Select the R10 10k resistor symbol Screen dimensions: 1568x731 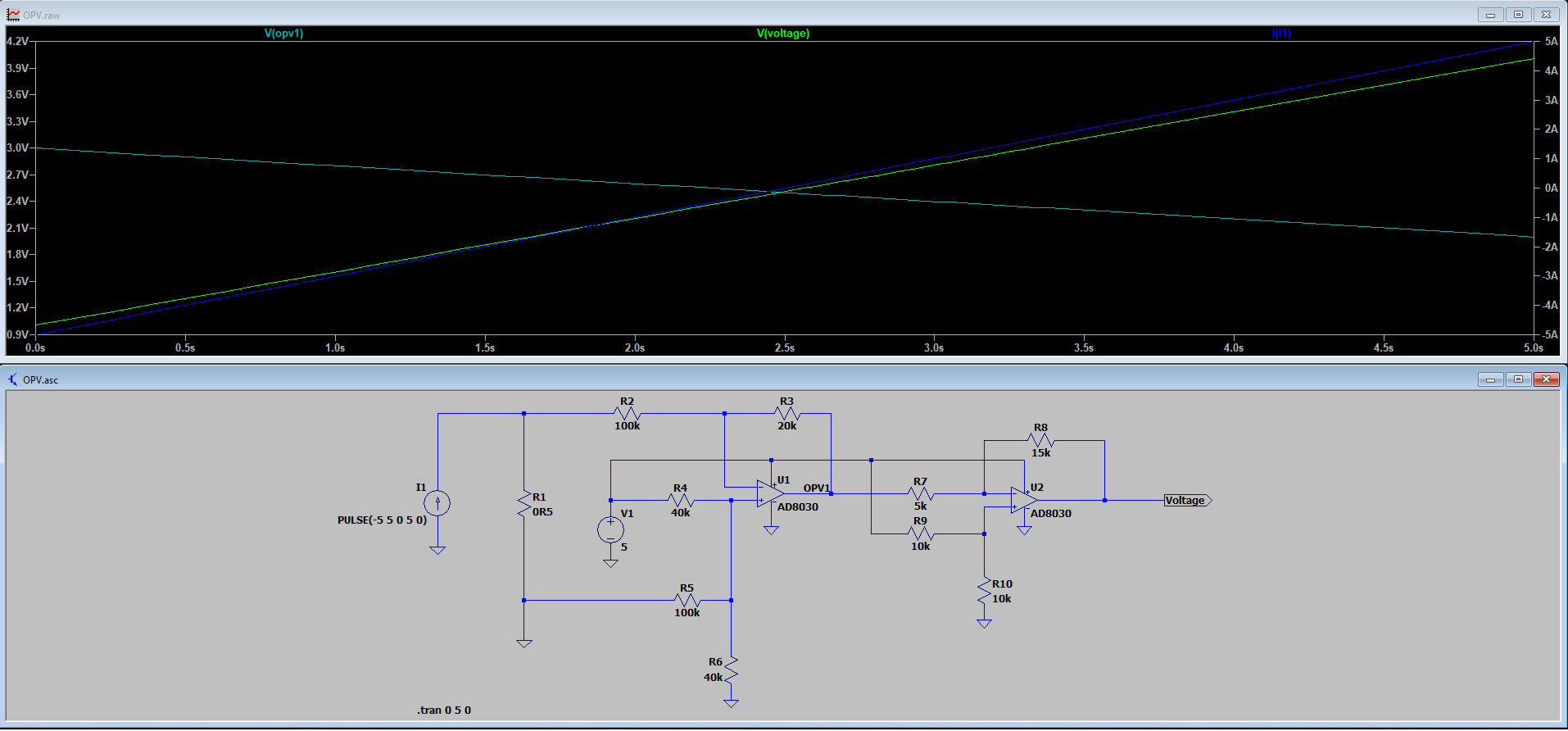(x=985, y=591)
